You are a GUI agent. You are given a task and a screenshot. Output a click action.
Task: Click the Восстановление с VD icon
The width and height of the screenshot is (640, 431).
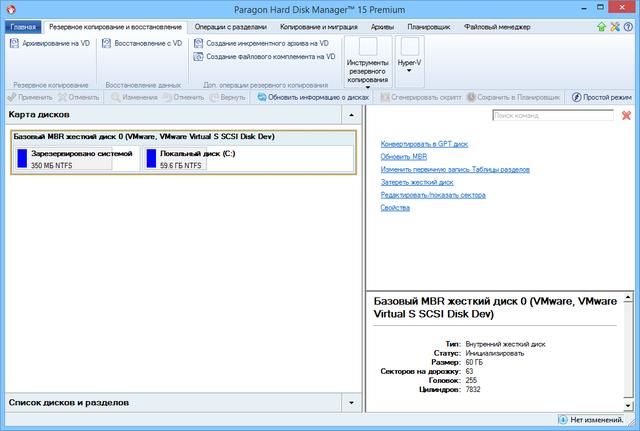[x=106, y=44]
